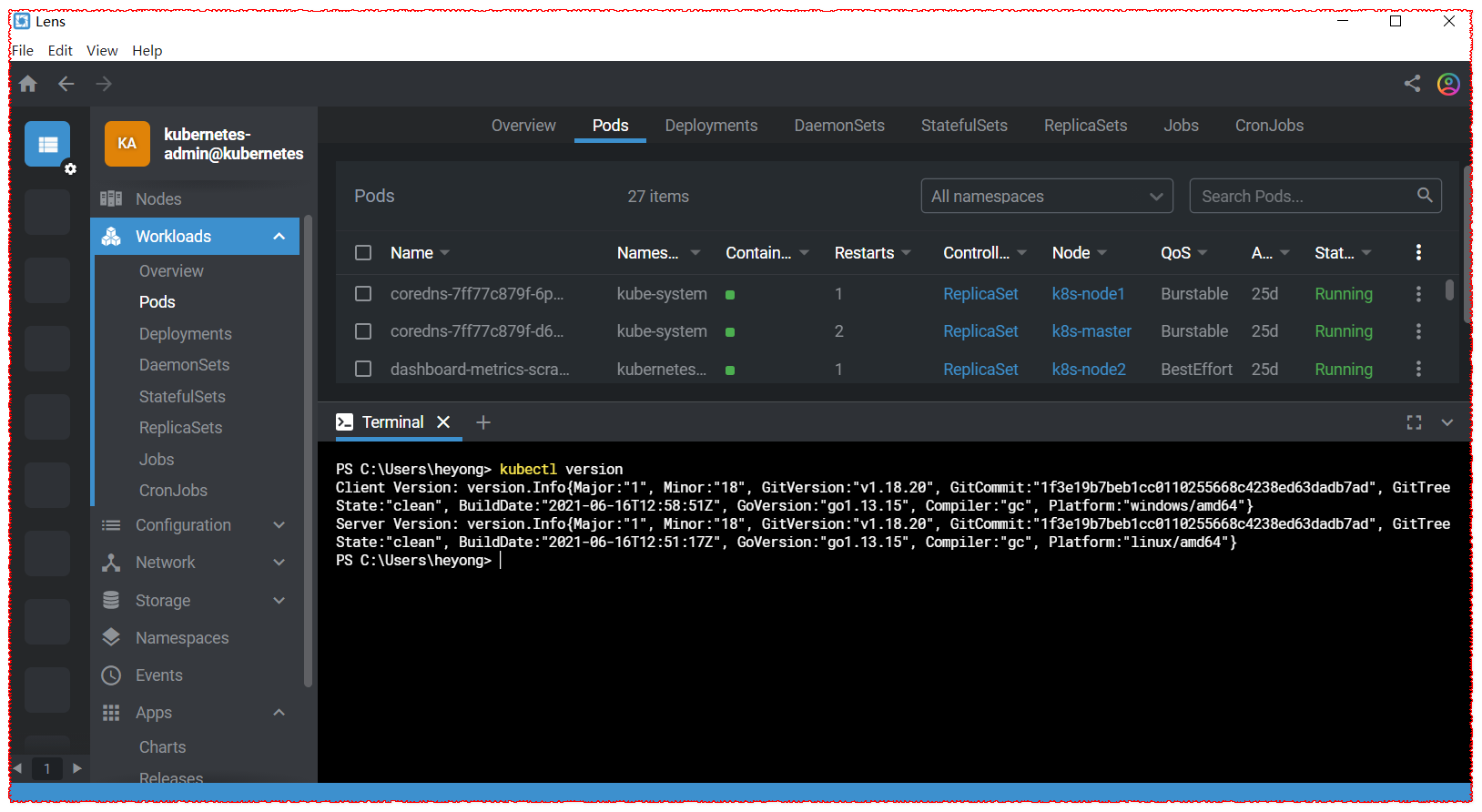Open the File menu
This screenshot has height=812, width=1482.
pyautogui.click(x=23, y=51)
